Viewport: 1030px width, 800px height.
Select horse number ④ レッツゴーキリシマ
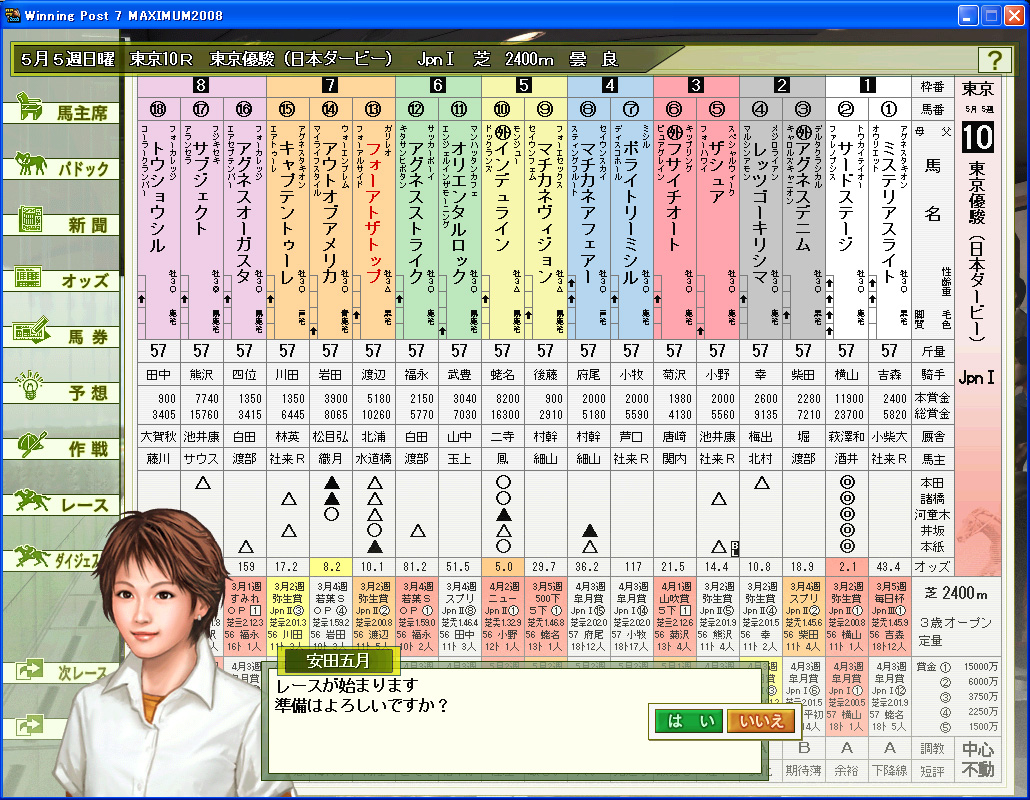point(760,230)
